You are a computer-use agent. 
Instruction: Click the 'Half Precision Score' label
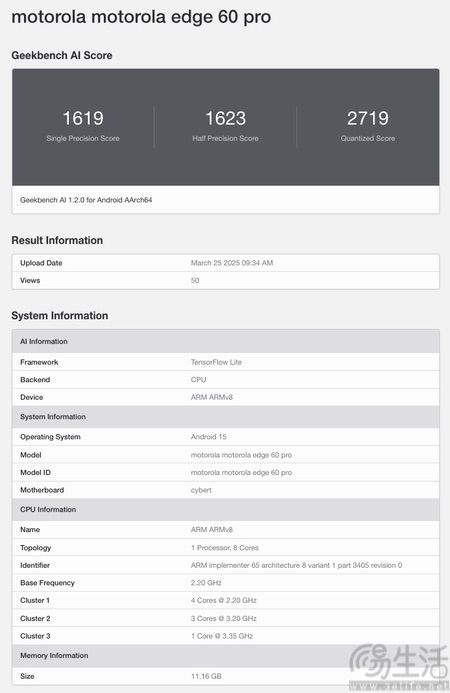point(225,138)
